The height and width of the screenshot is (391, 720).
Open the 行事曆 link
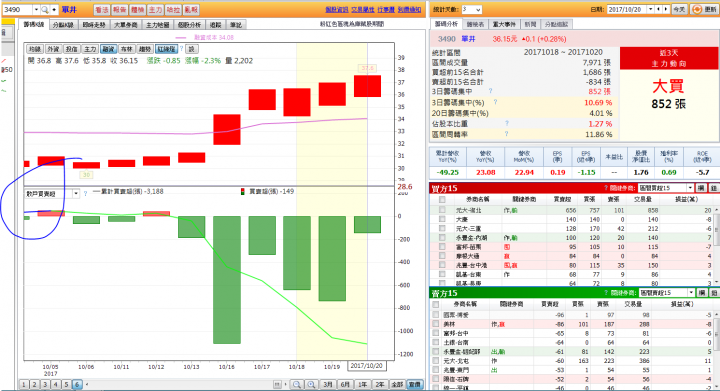point(386,10)
